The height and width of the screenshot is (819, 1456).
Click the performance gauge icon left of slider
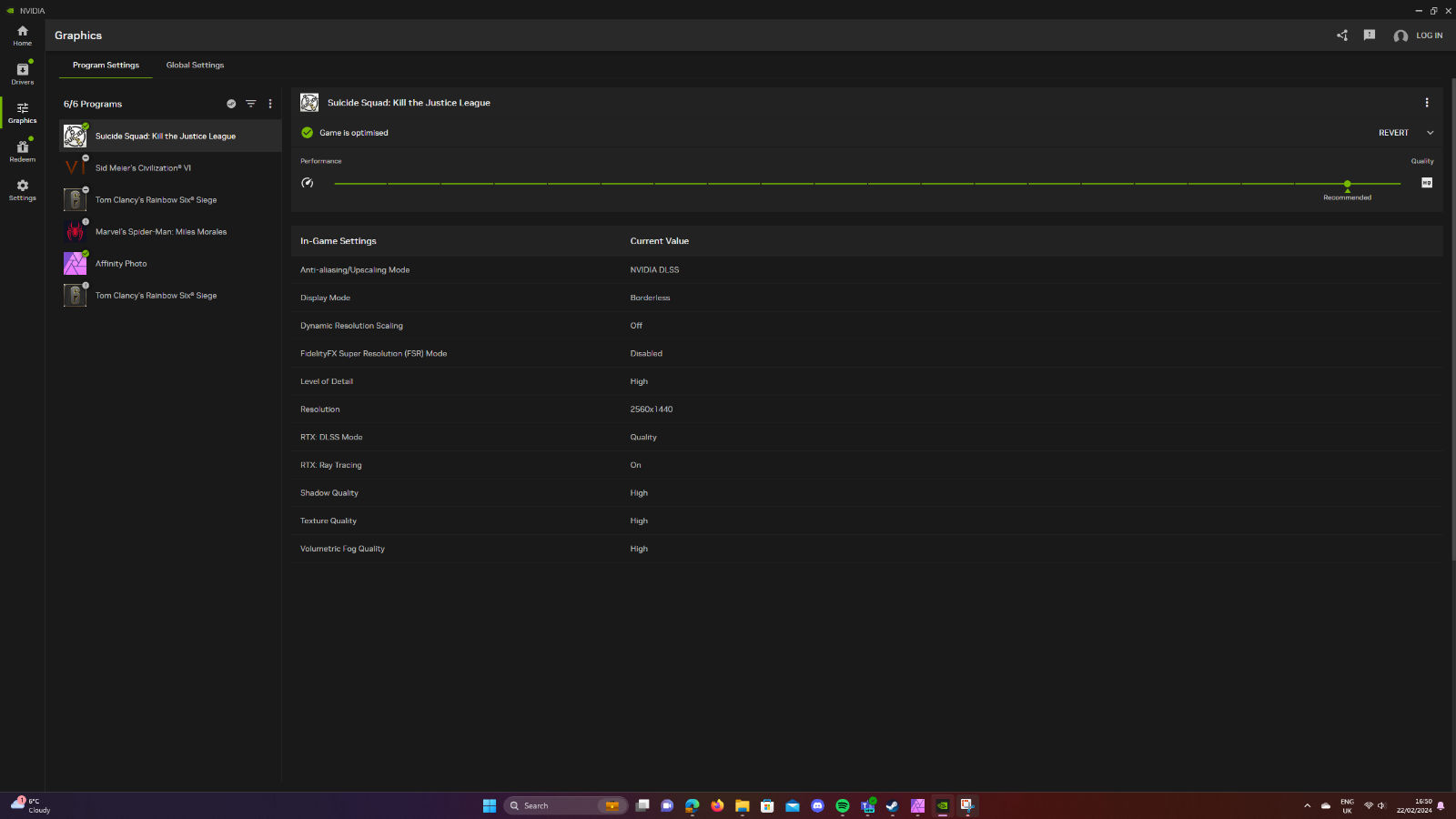[308, 182]
